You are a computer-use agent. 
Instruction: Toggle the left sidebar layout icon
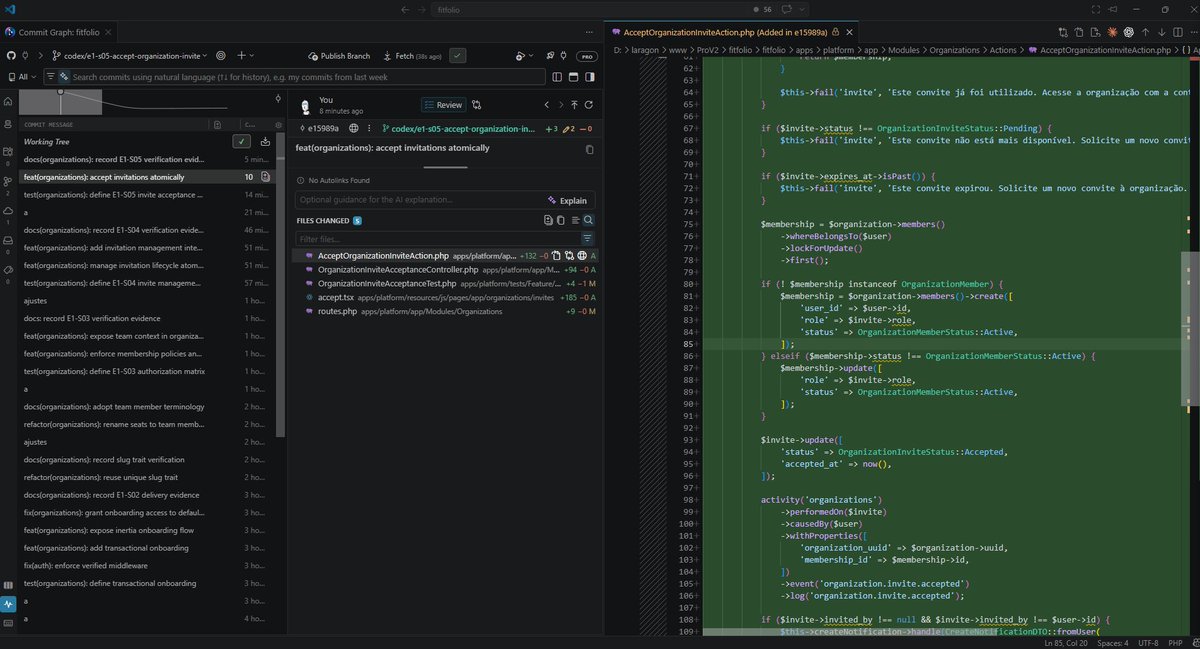[557, 77]
